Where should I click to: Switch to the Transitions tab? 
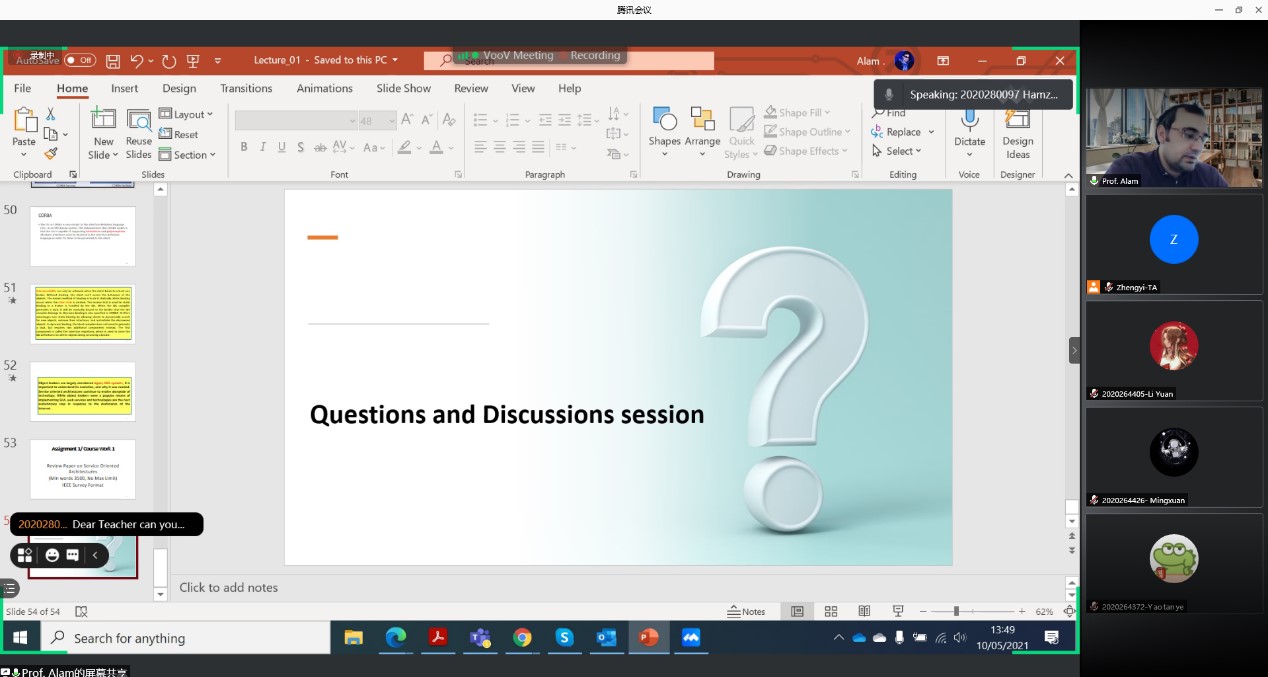(x=246, y=88)
